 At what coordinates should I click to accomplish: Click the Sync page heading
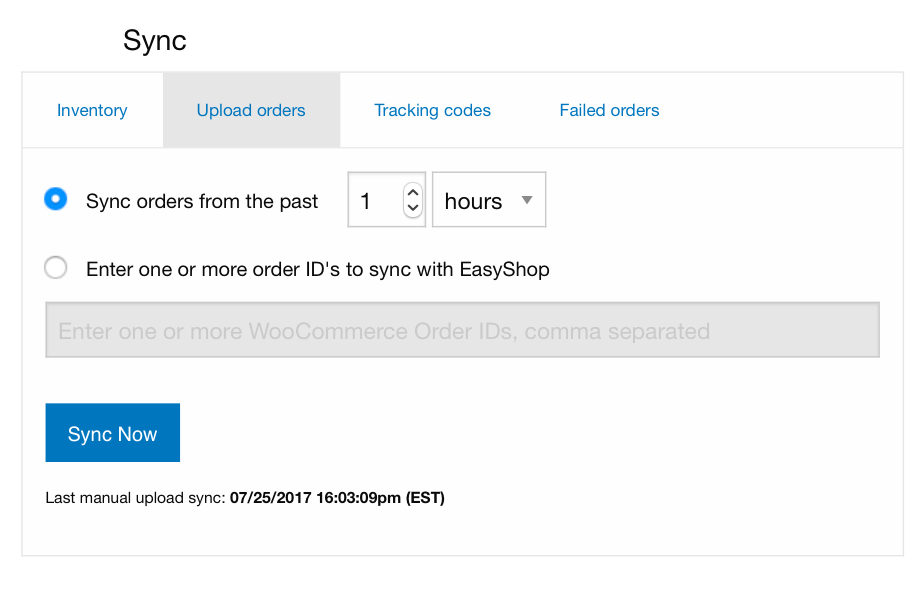point(155,41)
